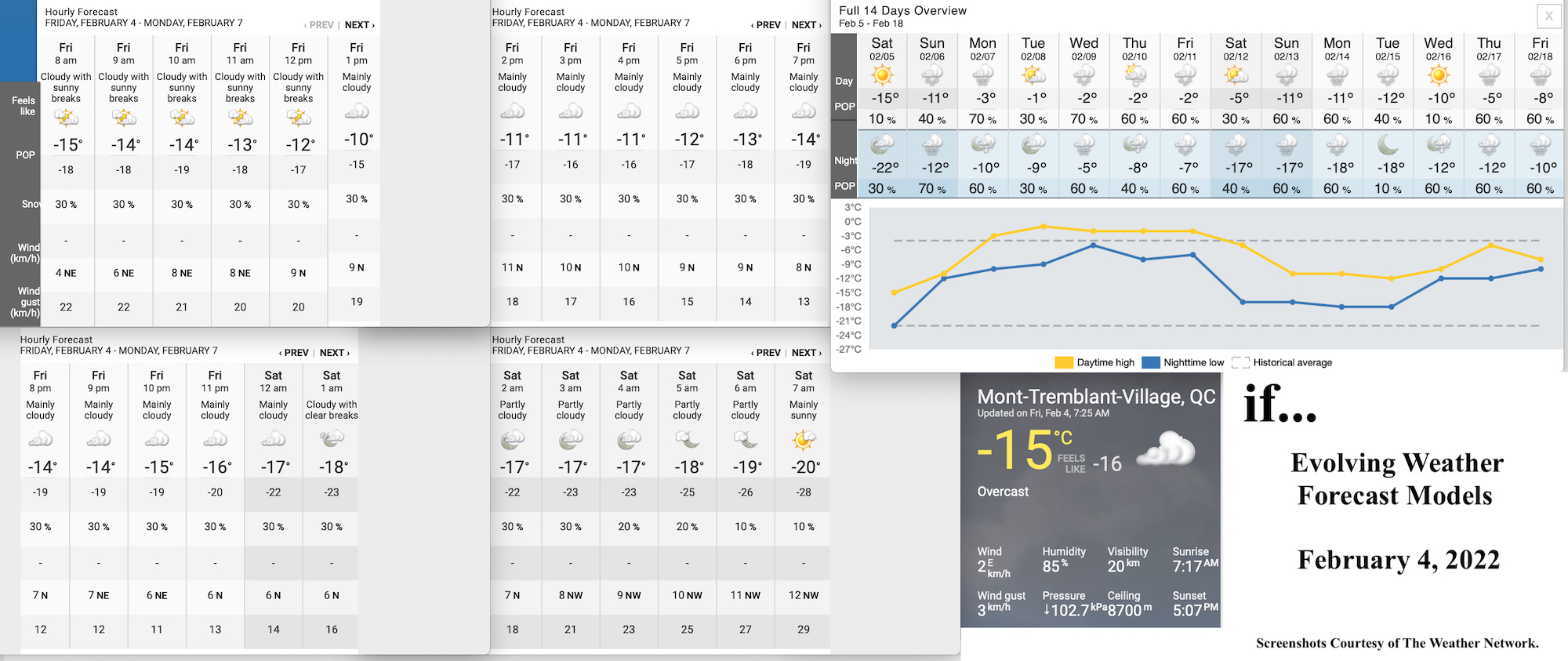Click the Fri 8 am sunny breaks weather icon
1568x661 pixels.
[66, 118]
